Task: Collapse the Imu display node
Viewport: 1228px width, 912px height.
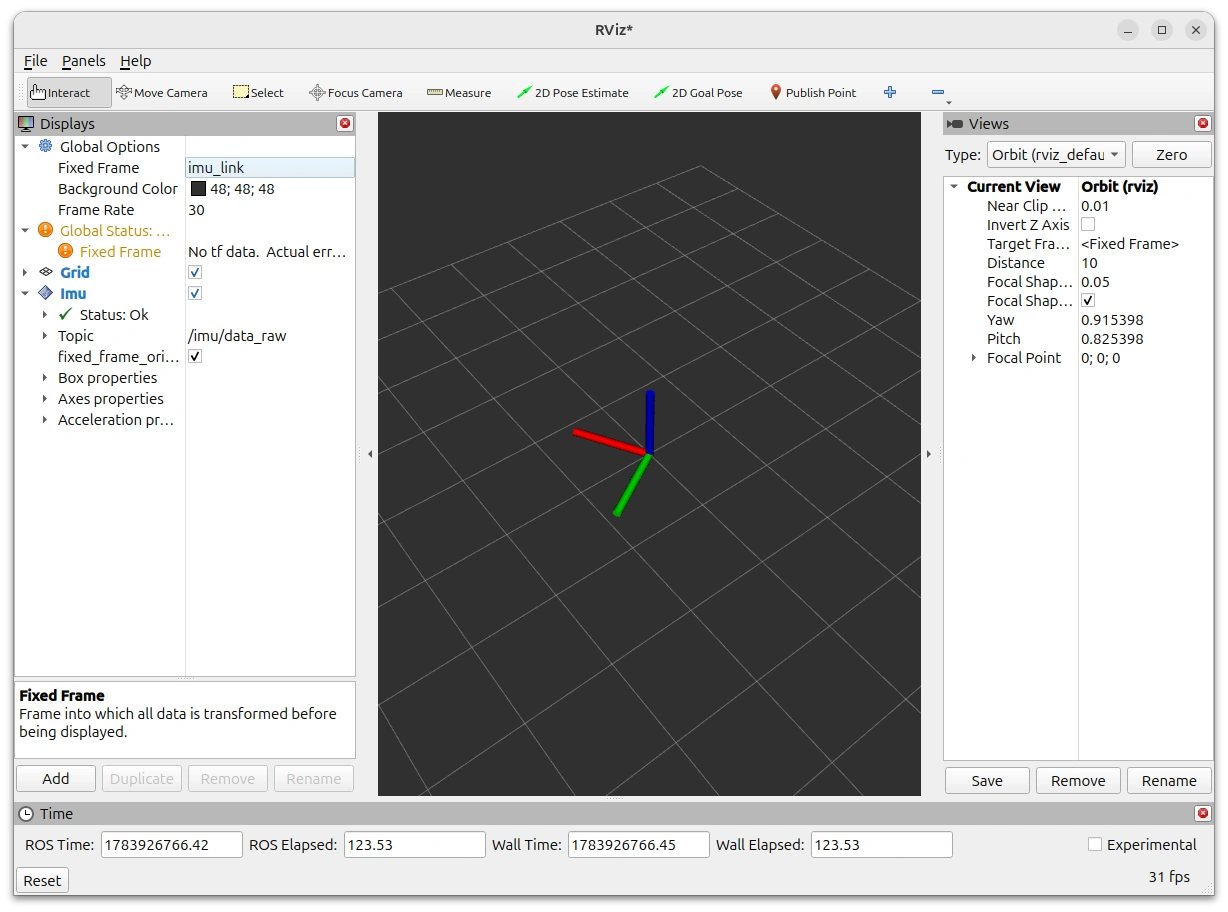Action: click(x=25, y=294)
